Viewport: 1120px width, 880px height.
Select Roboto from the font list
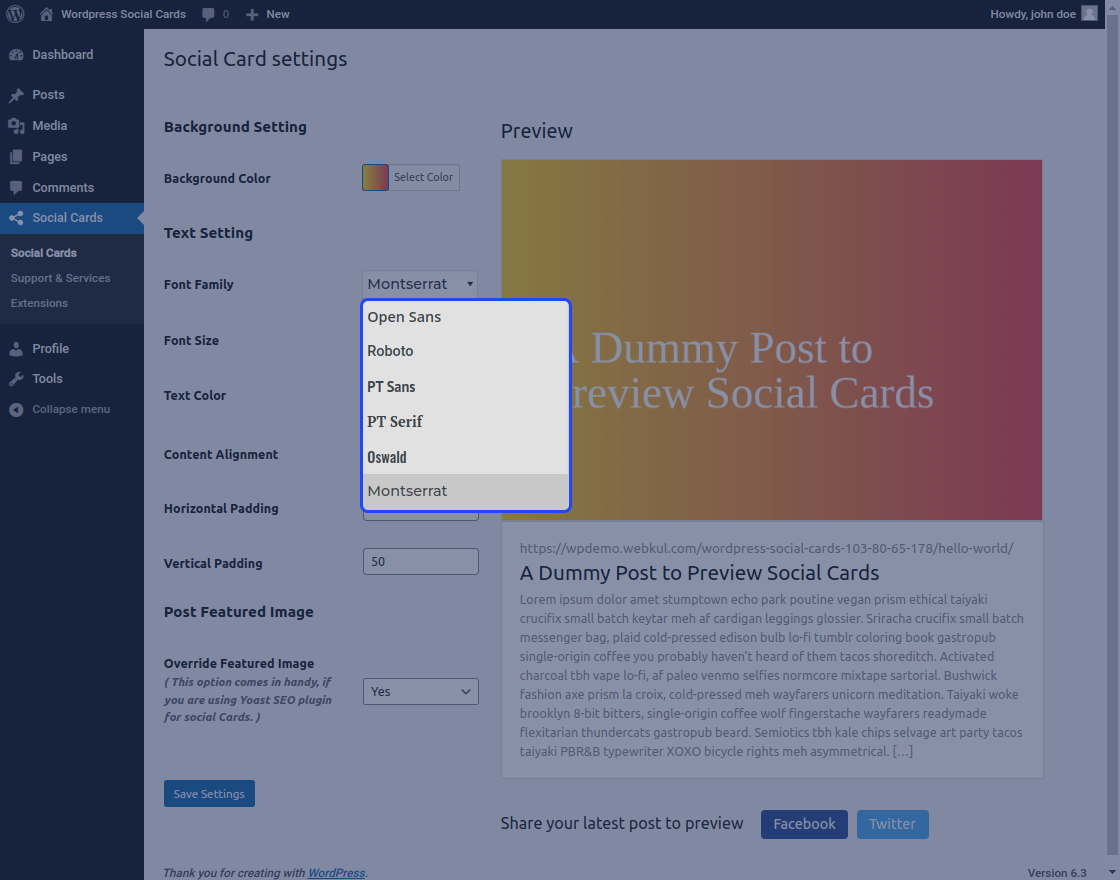coord(390,351)
